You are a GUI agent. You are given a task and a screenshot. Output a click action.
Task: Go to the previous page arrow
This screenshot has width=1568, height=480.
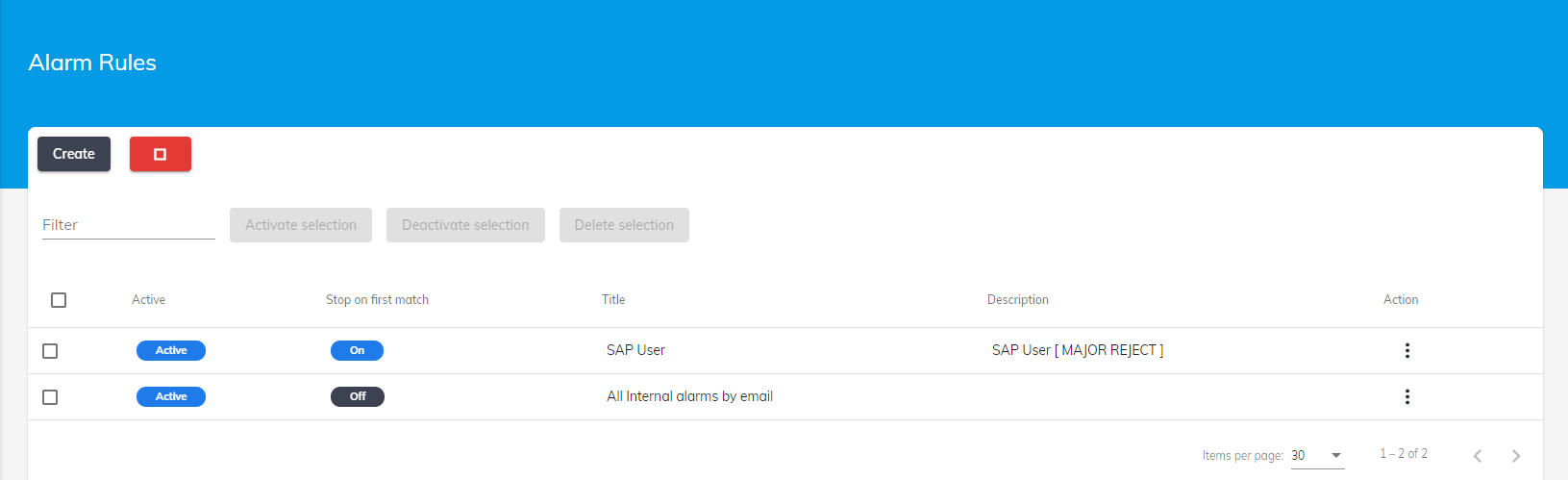1478,456
